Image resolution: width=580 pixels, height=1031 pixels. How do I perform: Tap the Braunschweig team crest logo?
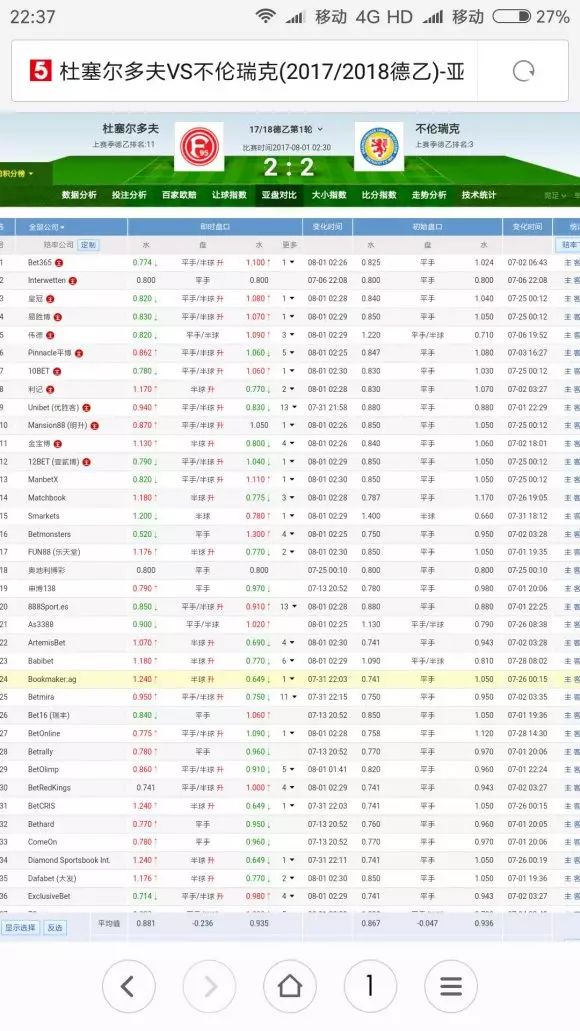point(379,147)
